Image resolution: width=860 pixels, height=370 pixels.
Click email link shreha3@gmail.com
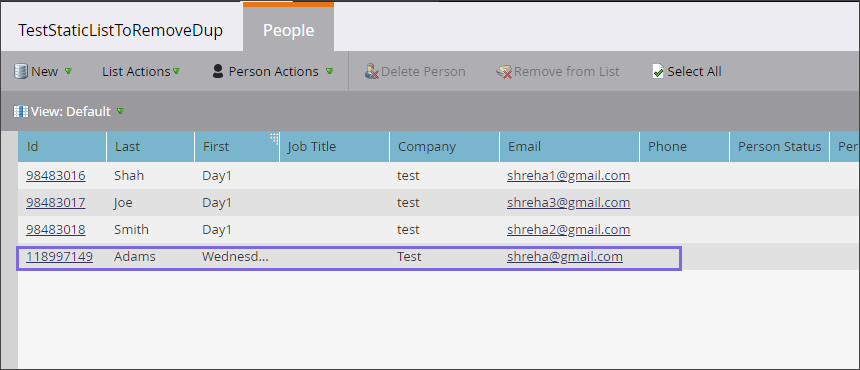568,203
